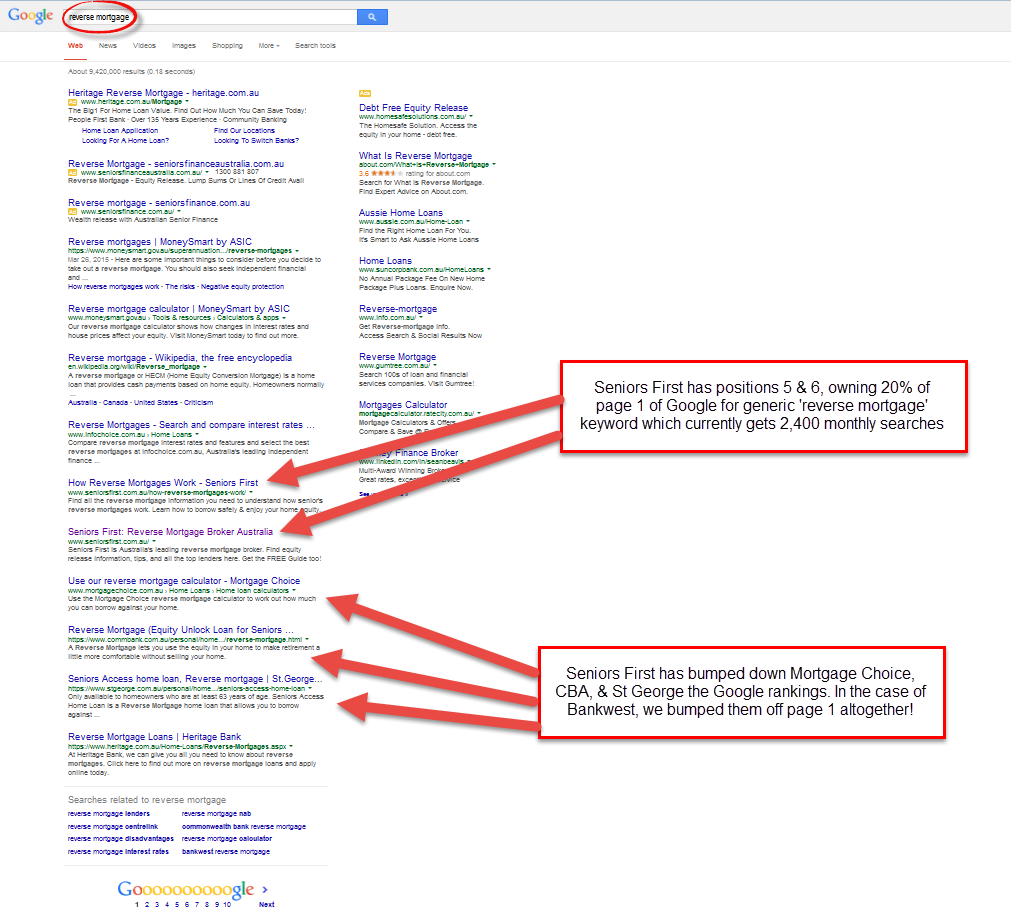Image resolution: width=1011 pixels, height=923 pixels.
Task: Open the 'Home Loan Application' sitelink
Action: [120, 131]
